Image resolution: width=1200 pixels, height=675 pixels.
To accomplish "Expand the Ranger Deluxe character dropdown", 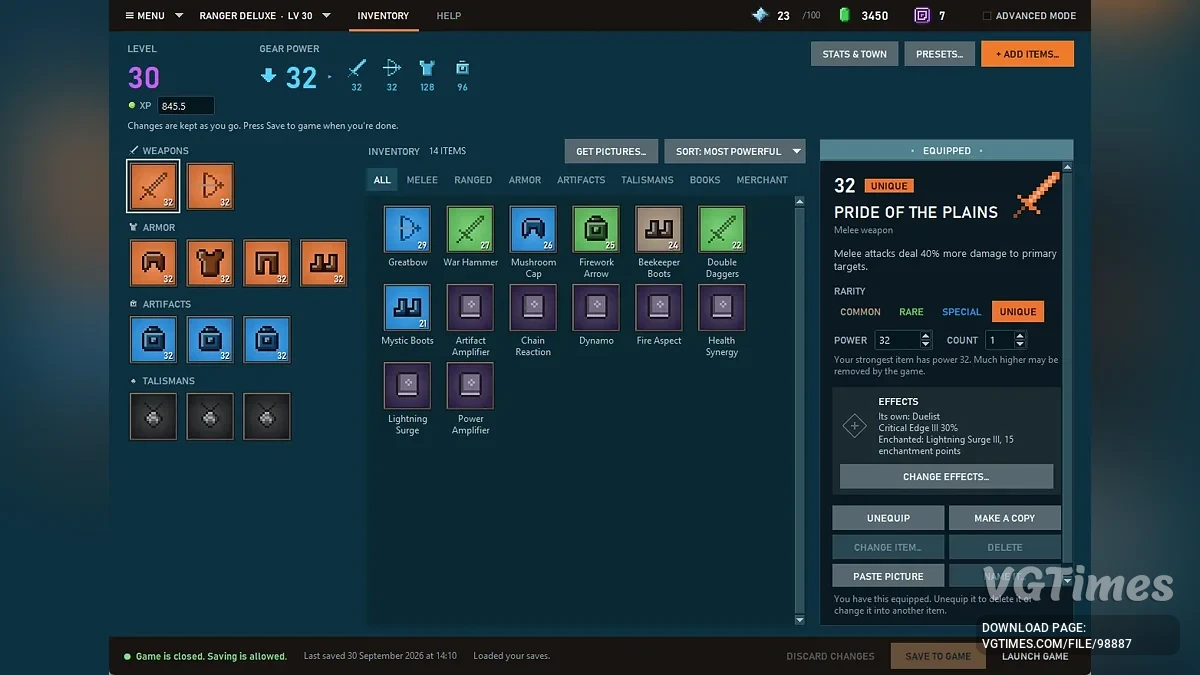I will pos(265,16).
